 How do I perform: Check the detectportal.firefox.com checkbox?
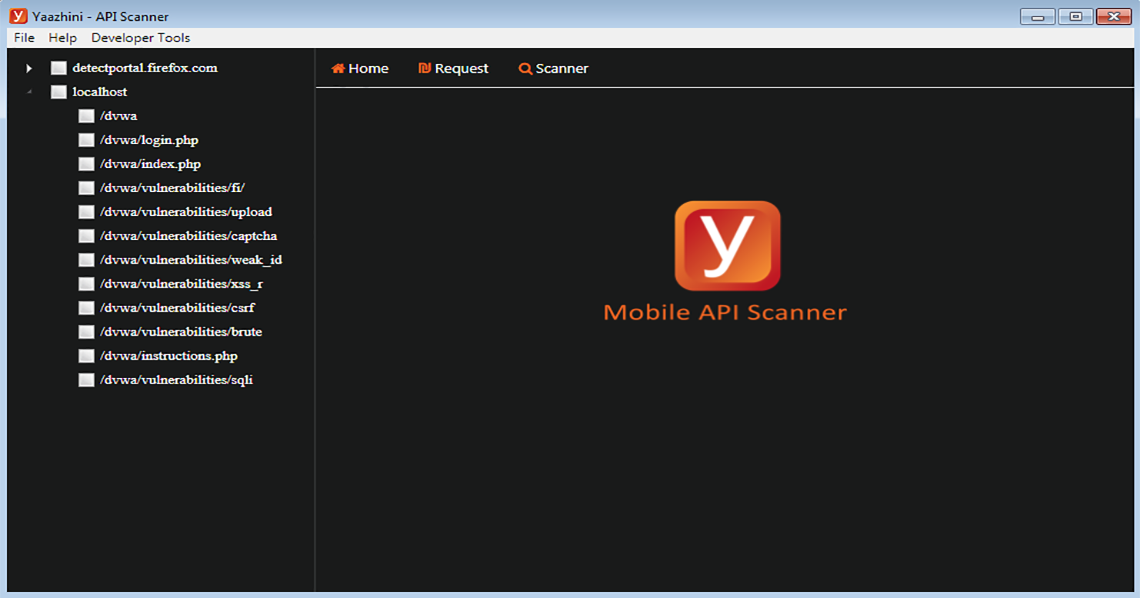point(59,68)
